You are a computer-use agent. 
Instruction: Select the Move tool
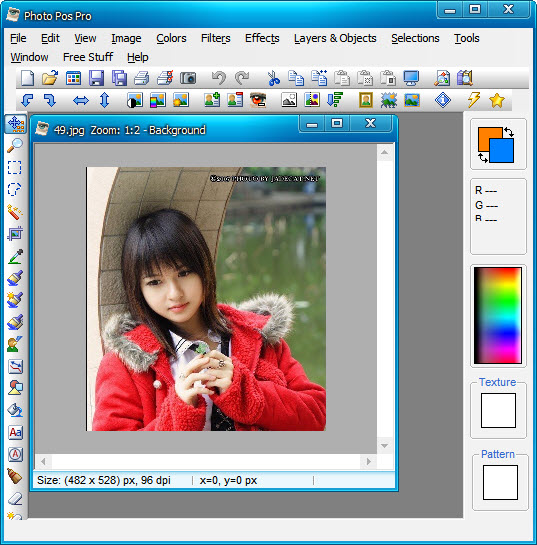(16, 124)
